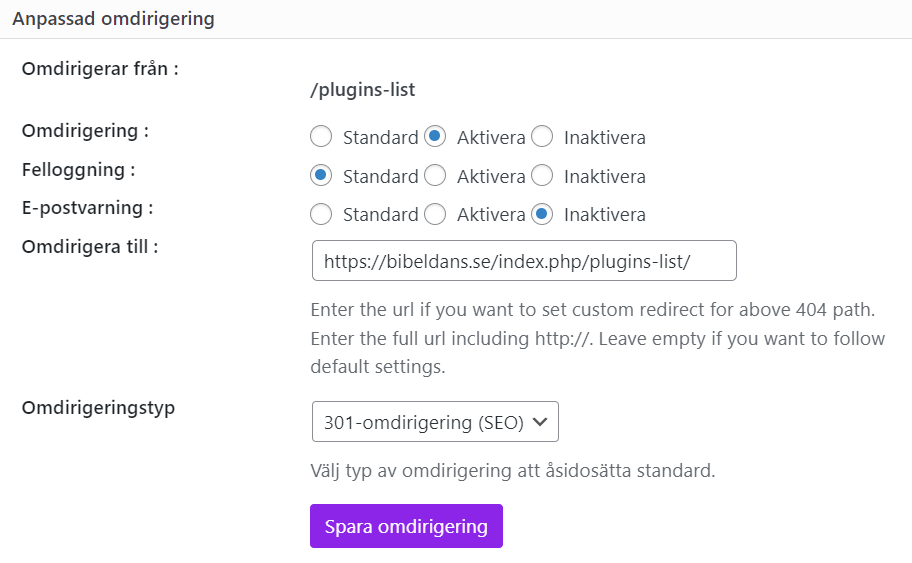Click the Anpassad omdirigering panel heading
912x563 pixels.
coord(113,18)
